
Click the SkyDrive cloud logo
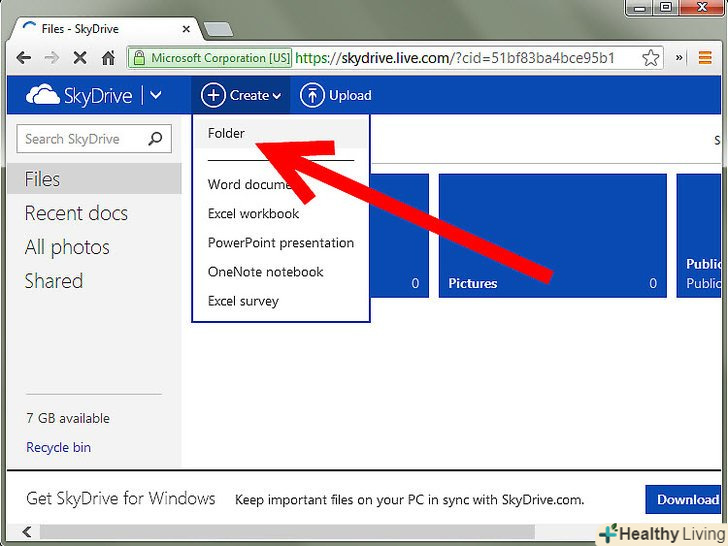[x=43, y=95]
